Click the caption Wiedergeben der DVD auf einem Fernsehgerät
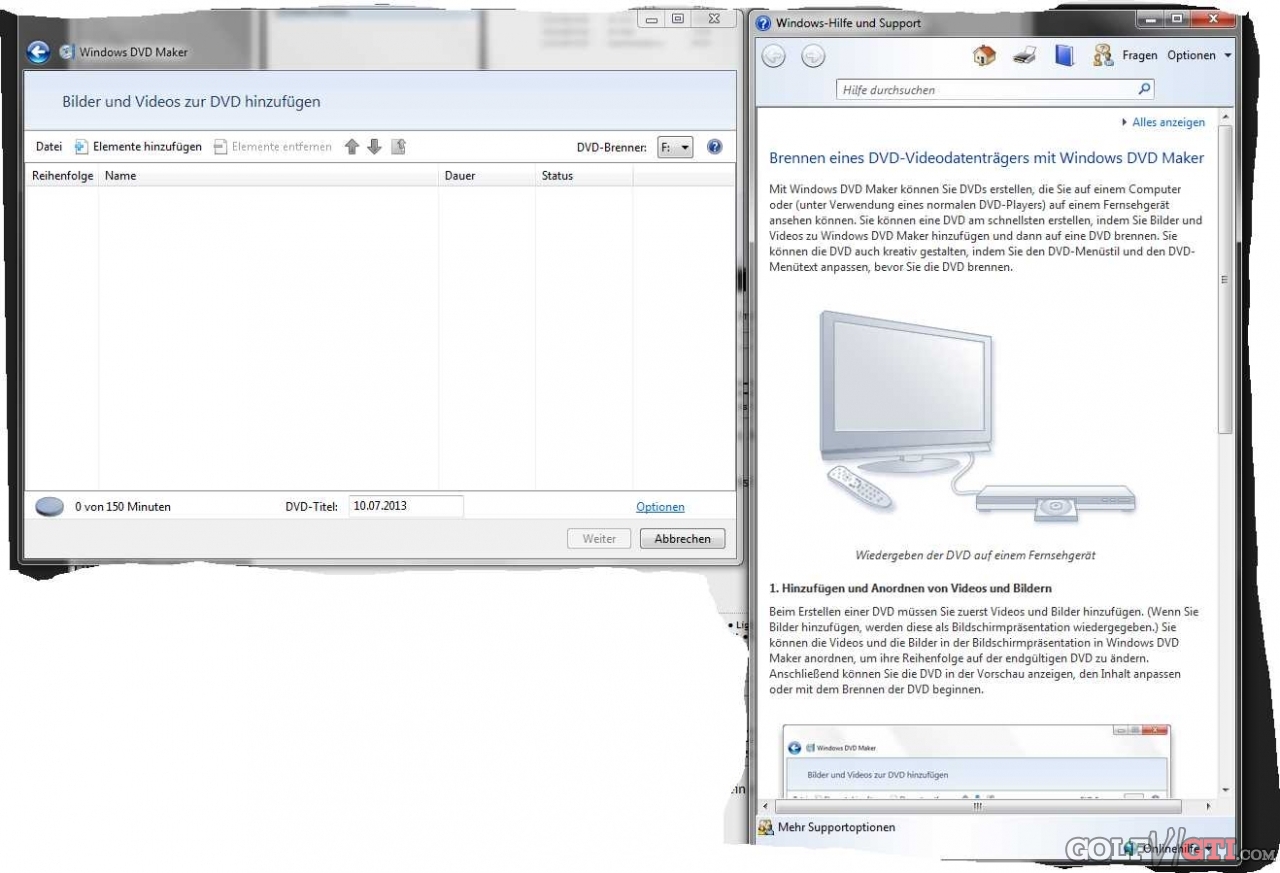The height and width of the screenshot is (873, 1280). click(x=976, y=555)
